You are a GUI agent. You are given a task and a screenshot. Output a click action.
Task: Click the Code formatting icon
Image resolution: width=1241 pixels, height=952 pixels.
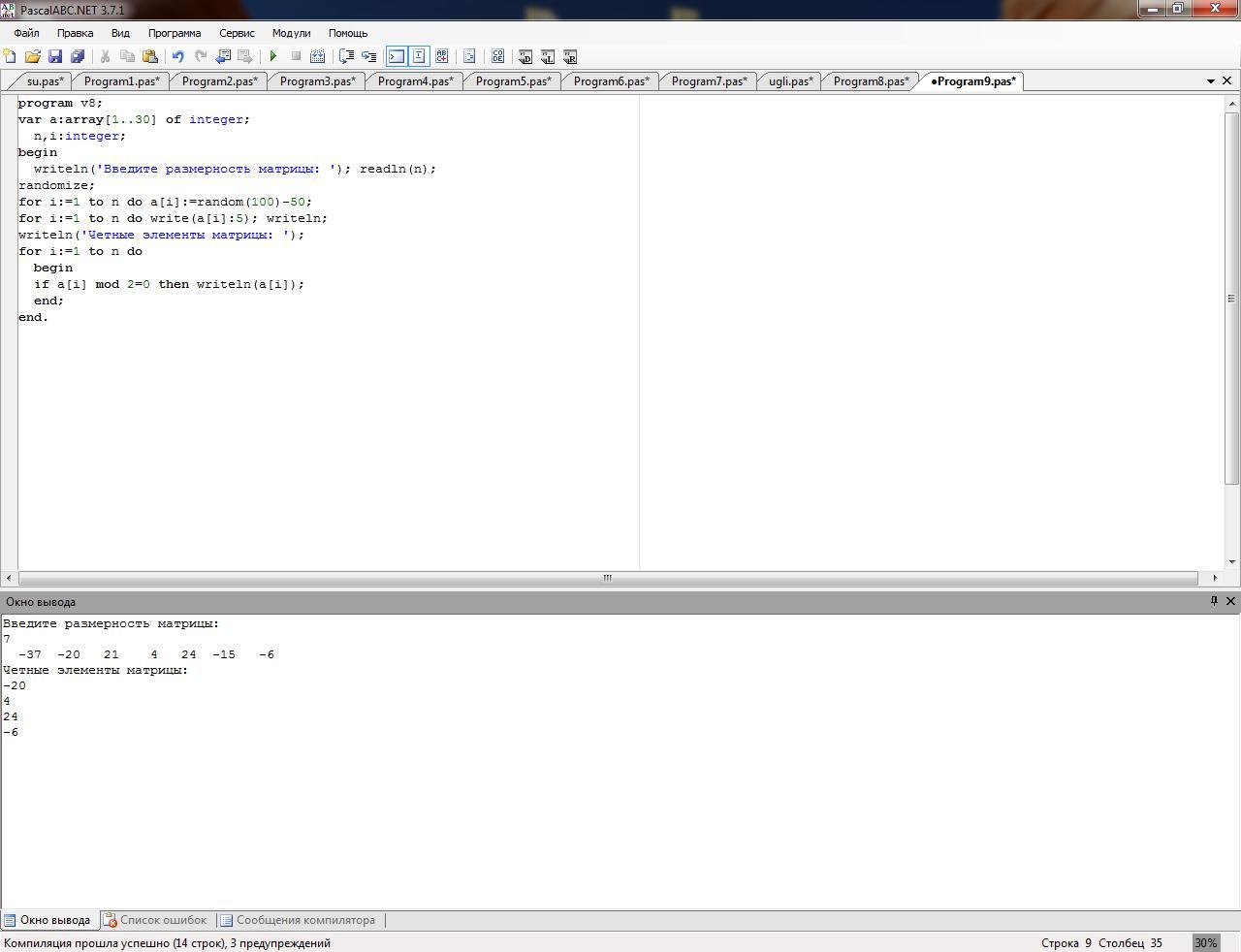coord(469,57)
